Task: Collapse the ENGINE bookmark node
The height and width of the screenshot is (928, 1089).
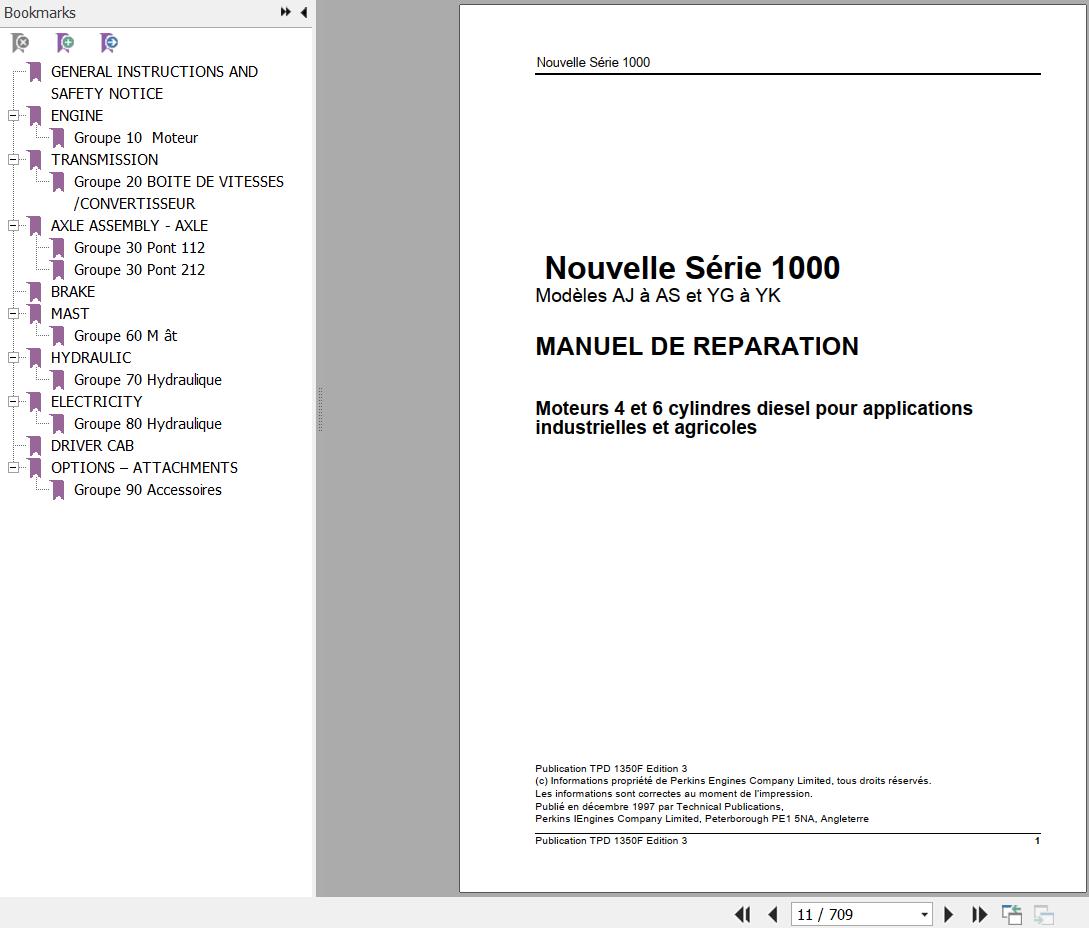Action: pos(13,116)
